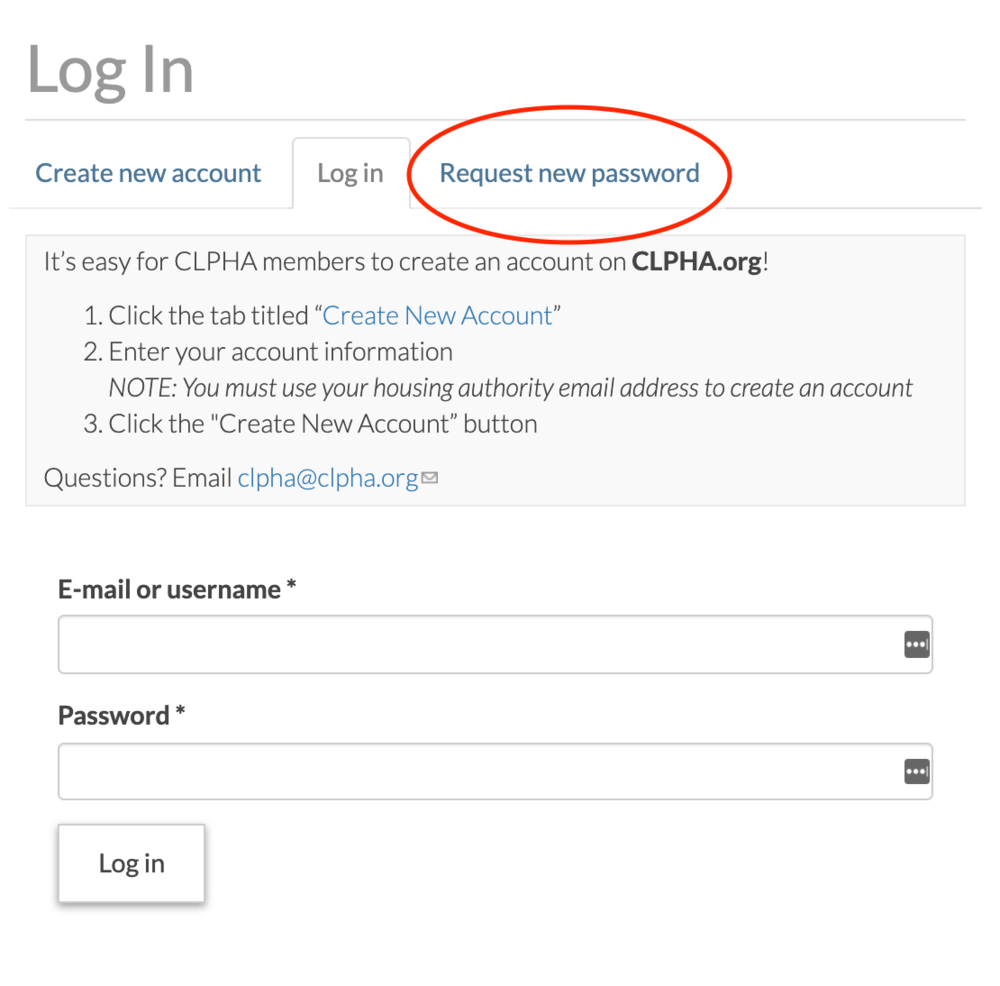Submit with the Log in button
Screen dimensions: 1000x986
(131, 863)
